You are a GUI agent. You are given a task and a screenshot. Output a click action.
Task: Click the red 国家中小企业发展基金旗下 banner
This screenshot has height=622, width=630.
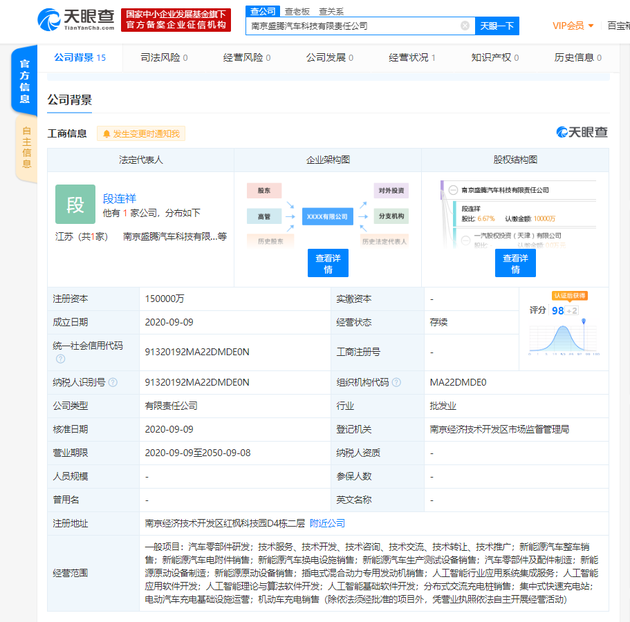pyautogui.click(x=176, y=20)
